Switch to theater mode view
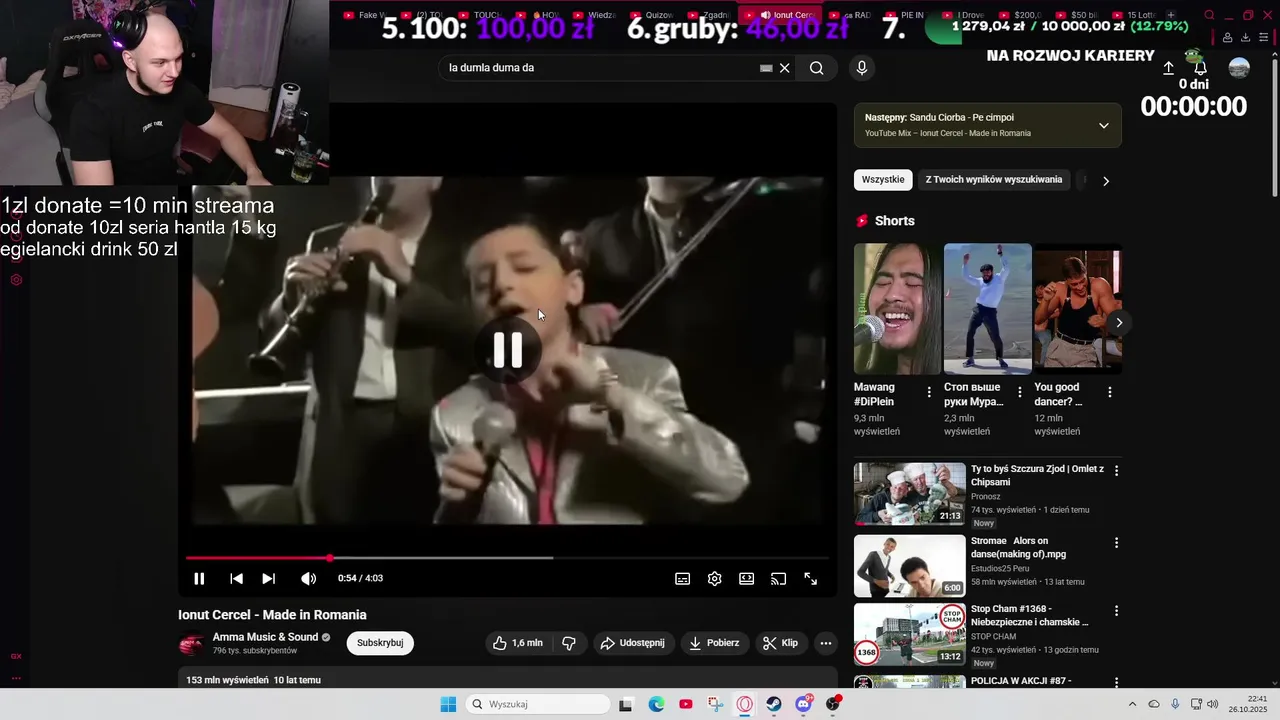Image resolution: width=1280 pixels, height=720 pixels. (746, 578)
